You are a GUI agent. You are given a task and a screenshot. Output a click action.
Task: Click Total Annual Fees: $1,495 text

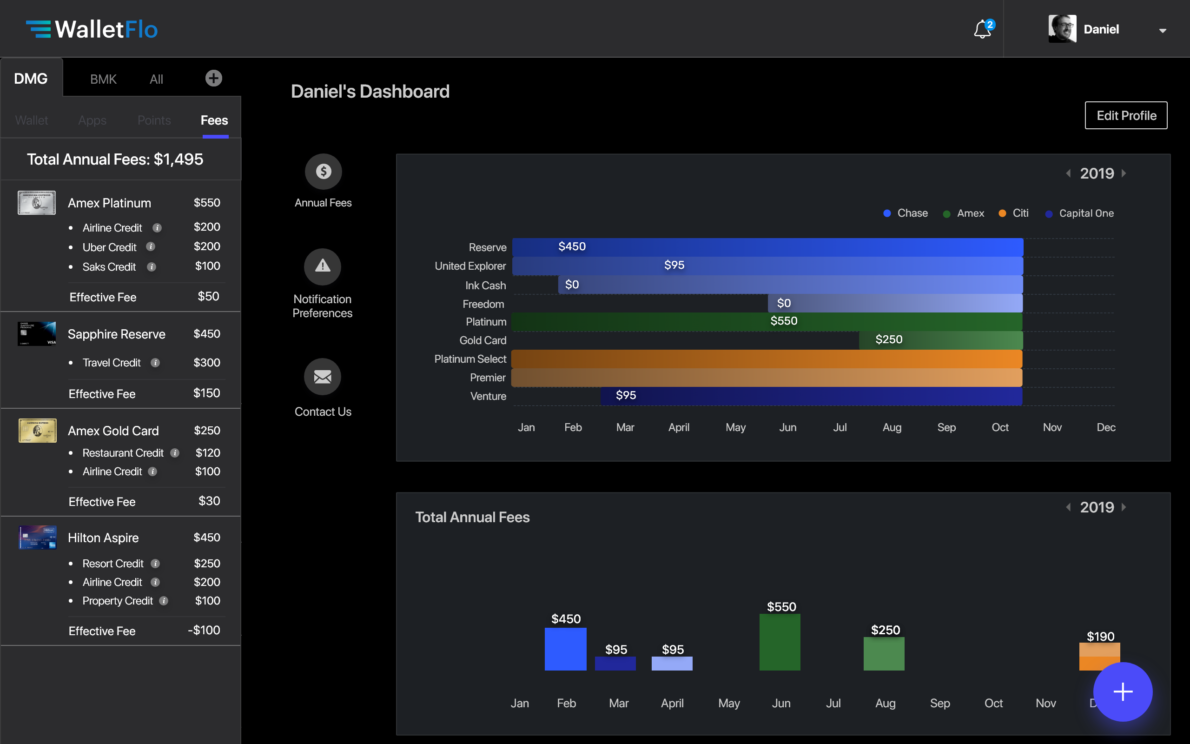(x=115, y=159)
